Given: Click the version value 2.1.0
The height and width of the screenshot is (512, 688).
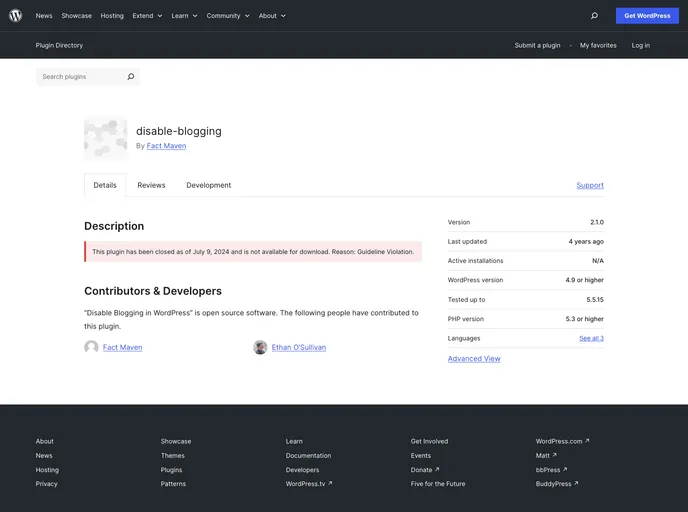Looking at the screenshot, I should point(597,222).
